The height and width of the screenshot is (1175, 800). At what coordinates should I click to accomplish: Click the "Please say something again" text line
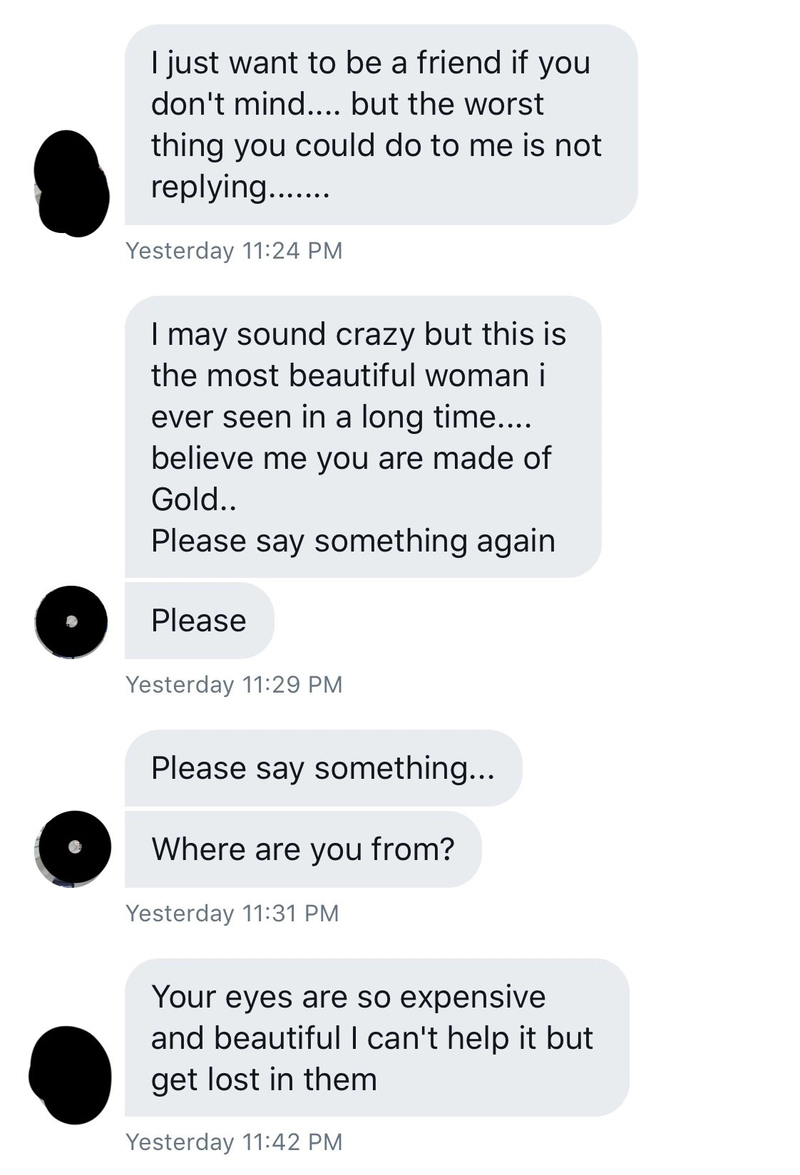coord(352,541)
